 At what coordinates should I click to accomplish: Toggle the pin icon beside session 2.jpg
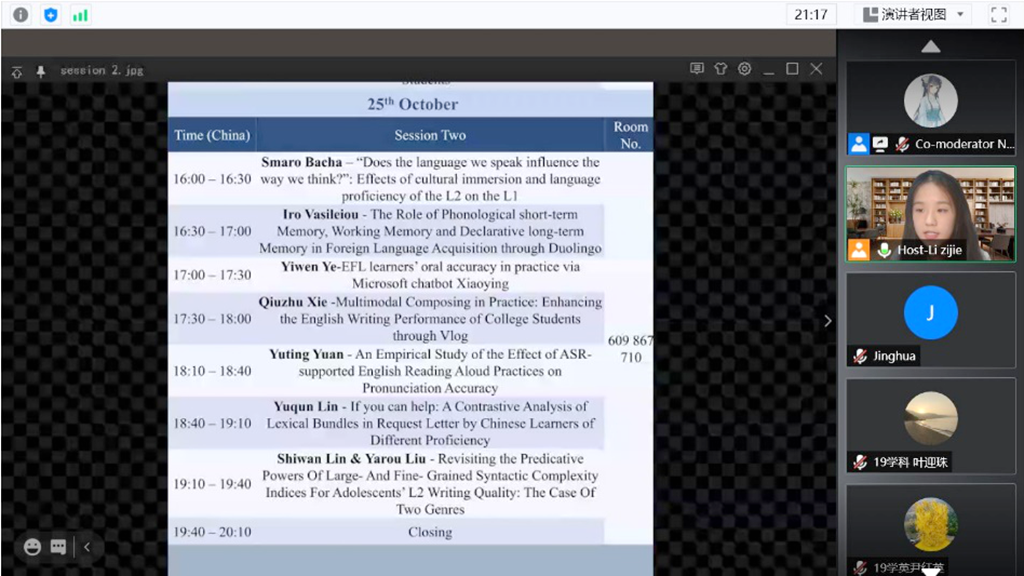40,71
